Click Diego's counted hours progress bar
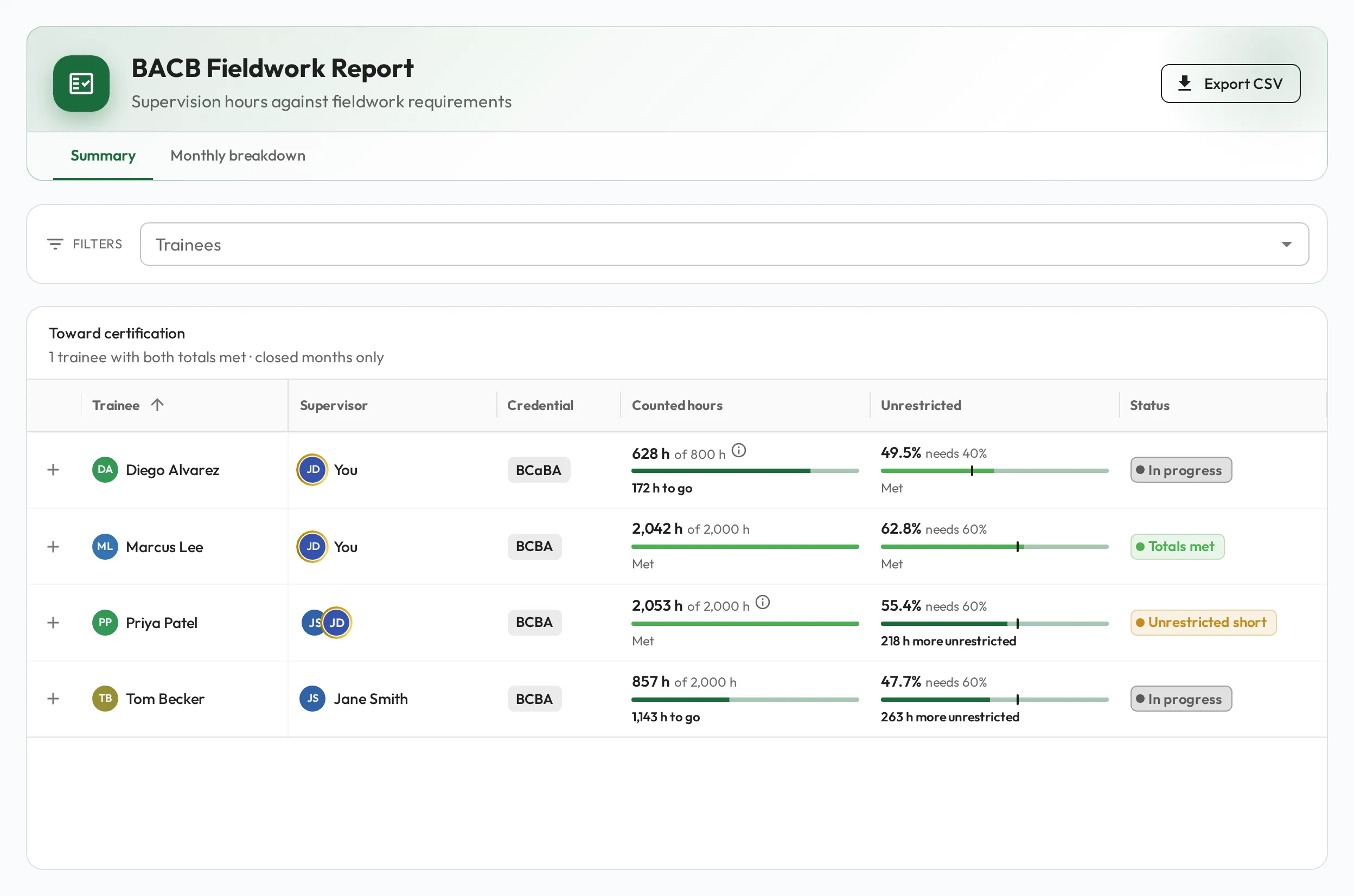This screenshot has width=1354, height=896. pyautogui.click(x=745, y=471)
